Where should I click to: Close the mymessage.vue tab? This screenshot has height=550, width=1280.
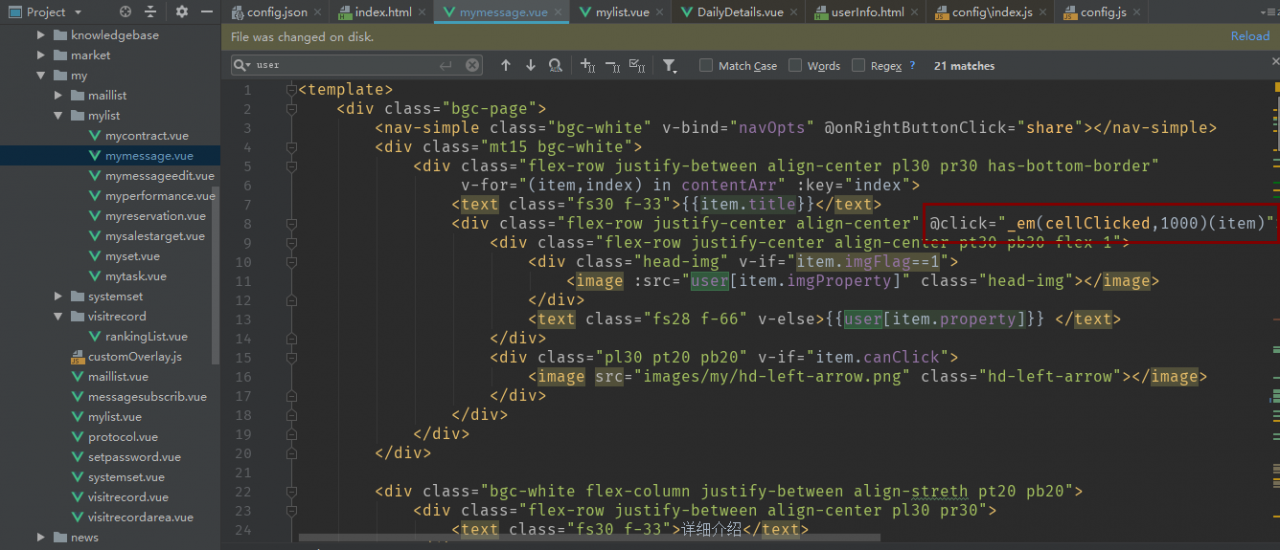point(559,12)
